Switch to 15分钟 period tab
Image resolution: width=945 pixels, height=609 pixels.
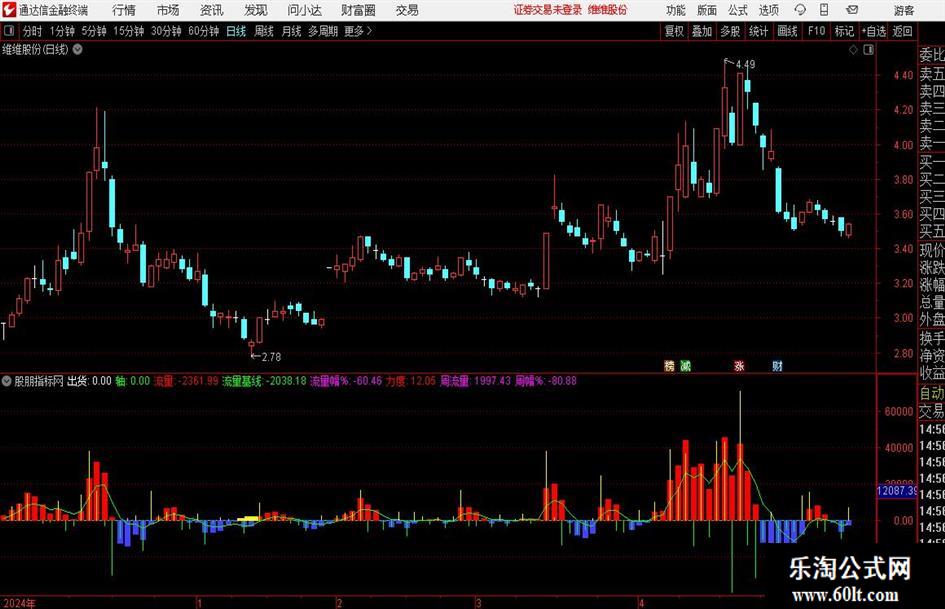(129, 31)
